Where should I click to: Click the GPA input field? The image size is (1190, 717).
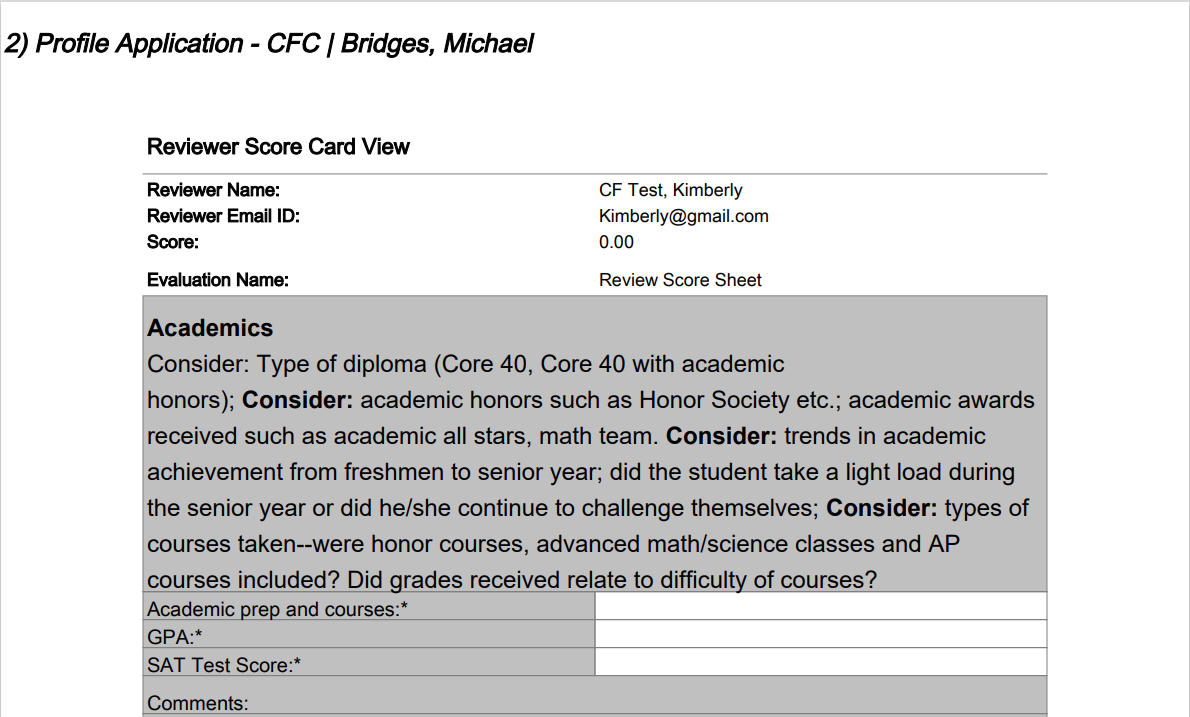820,634
